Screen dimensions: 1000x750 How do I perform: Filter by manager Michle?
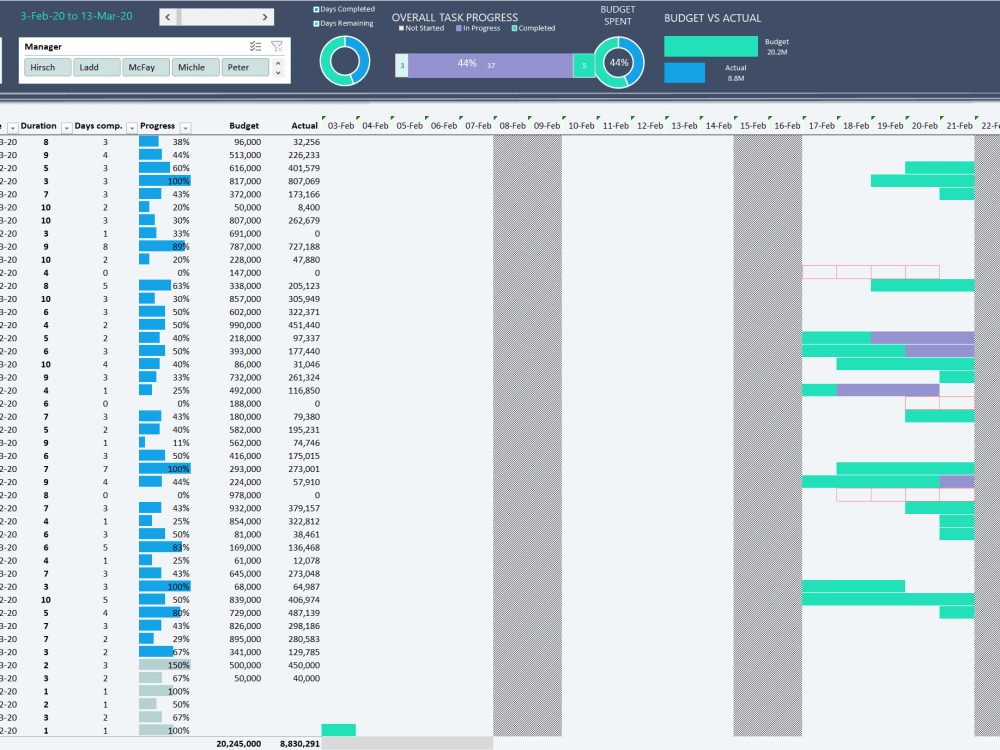coord(196,68)
